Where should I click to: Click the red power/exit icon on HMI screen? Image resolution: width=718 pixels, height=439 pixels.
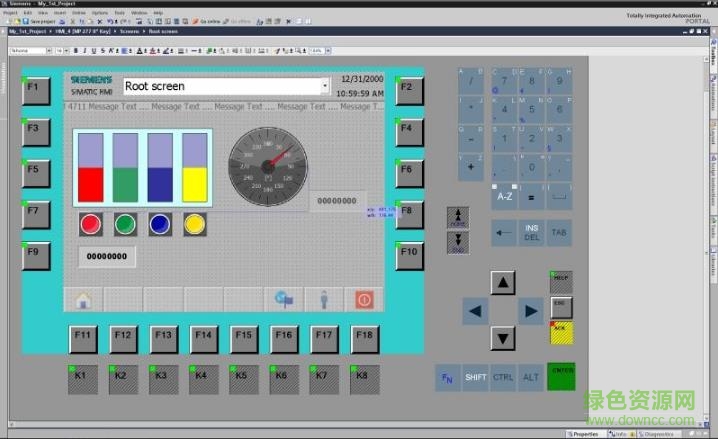click(x=364, y=299)
